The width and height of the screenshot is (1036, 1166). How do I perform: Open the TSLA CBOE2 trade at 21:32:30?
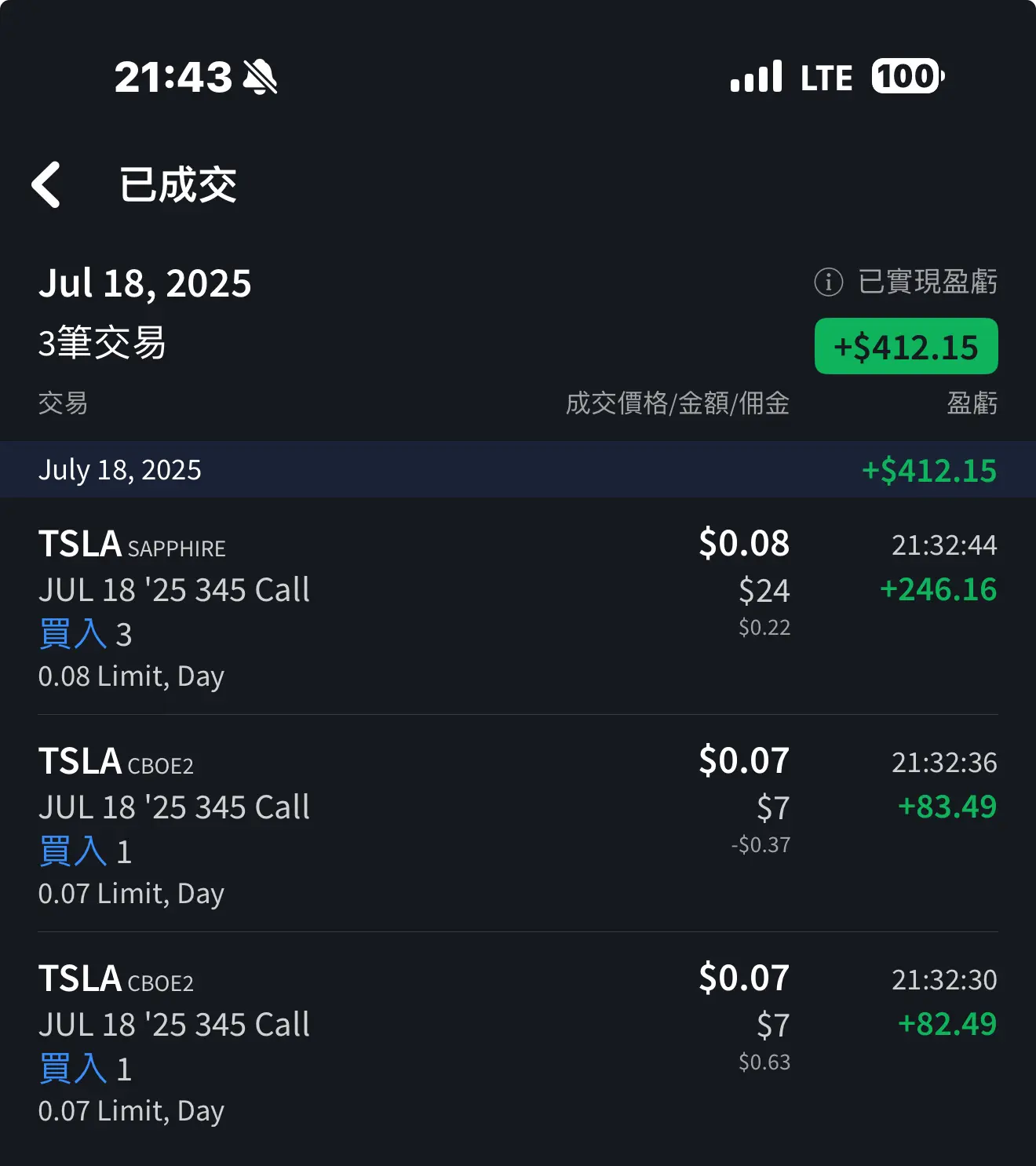518,1040
